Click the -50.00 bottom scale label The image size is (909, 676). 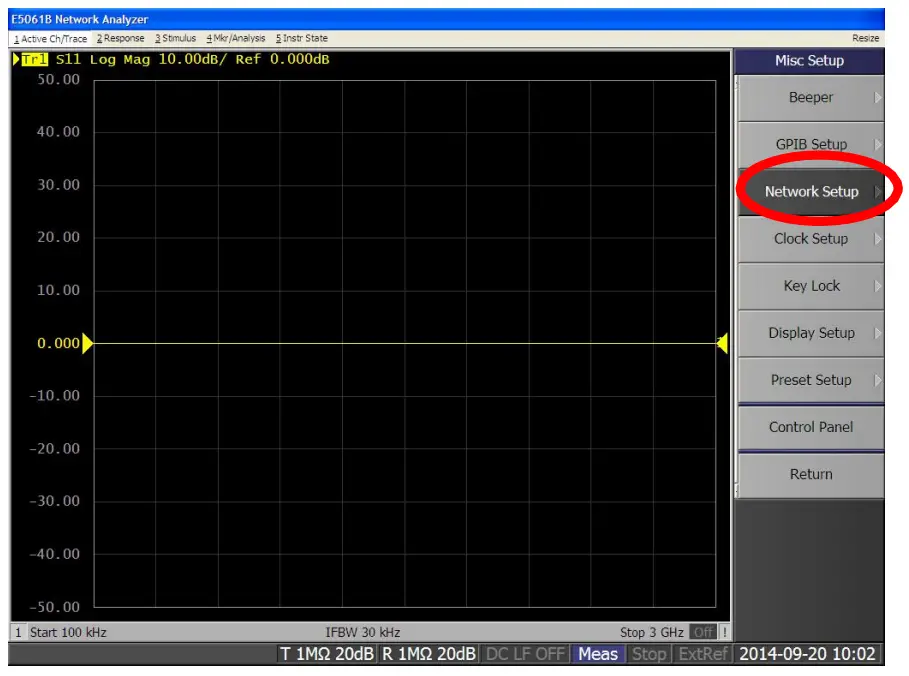(x=55, y=607)
